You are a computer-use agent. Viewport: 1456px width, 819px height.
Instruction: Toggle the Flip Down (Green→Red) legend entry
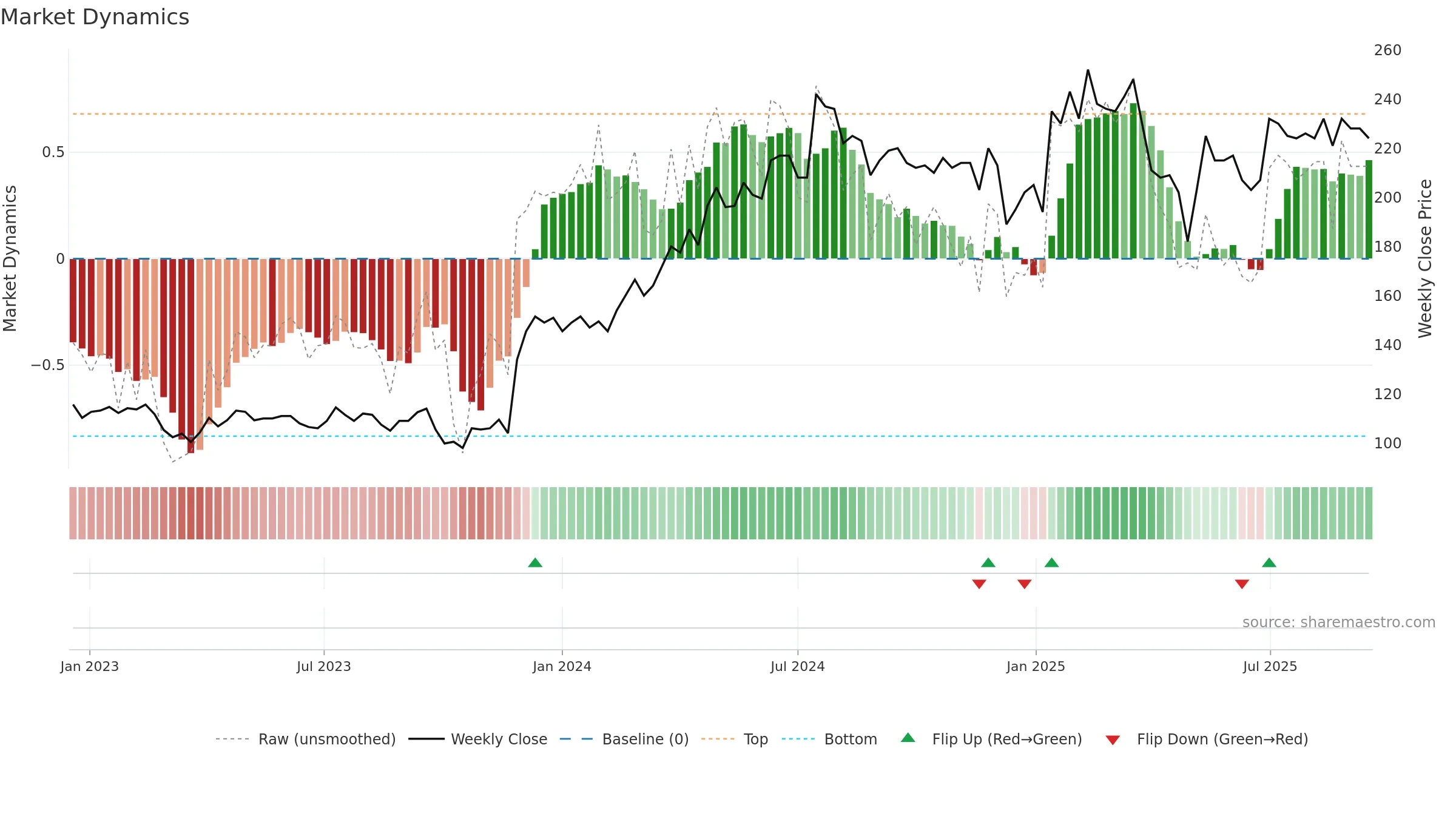(x=1207, y=739)
